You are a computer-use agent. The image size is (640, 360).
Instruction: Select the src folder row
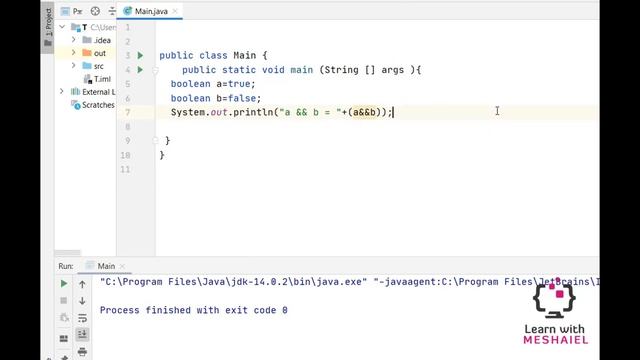(x=85, y=66)
